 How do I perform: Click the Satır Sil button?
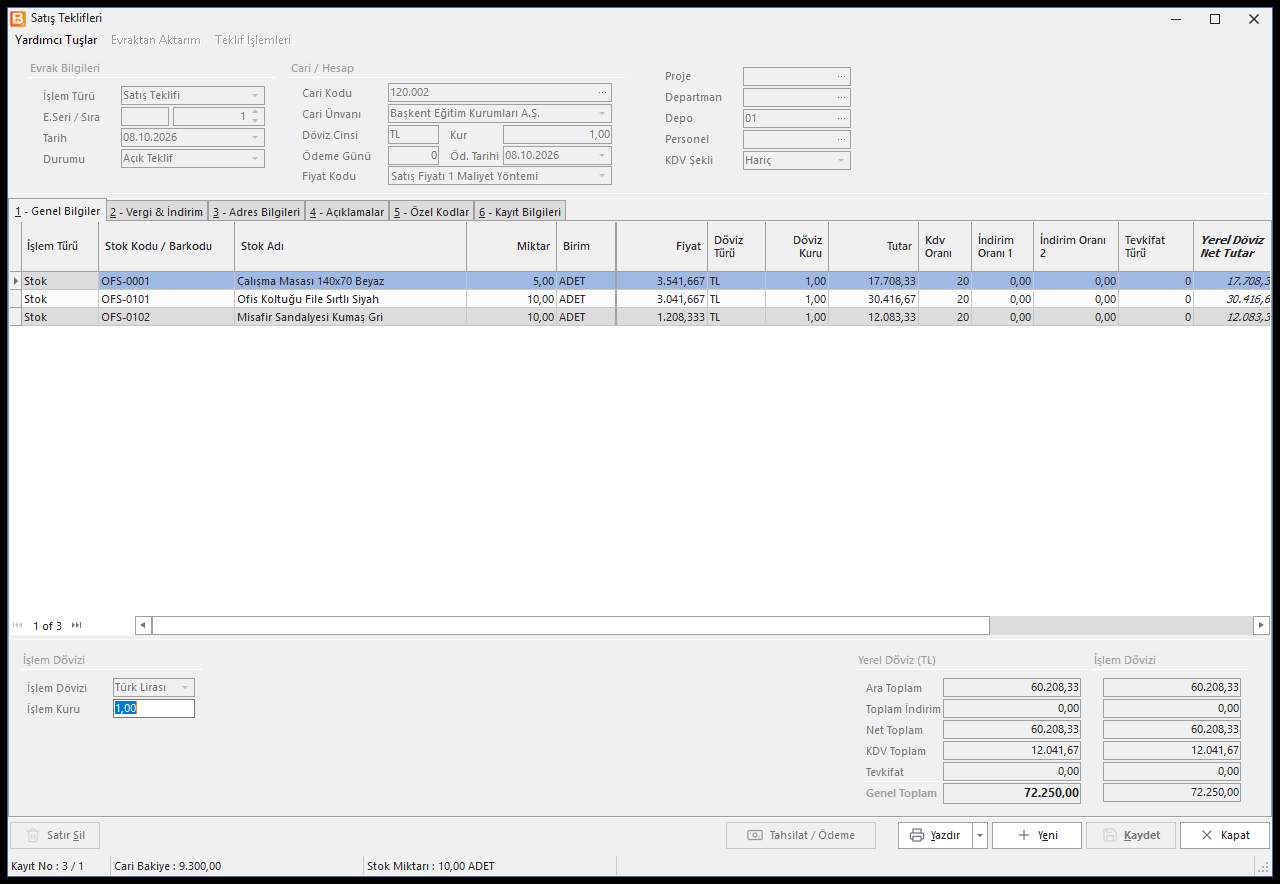[55, 835]
